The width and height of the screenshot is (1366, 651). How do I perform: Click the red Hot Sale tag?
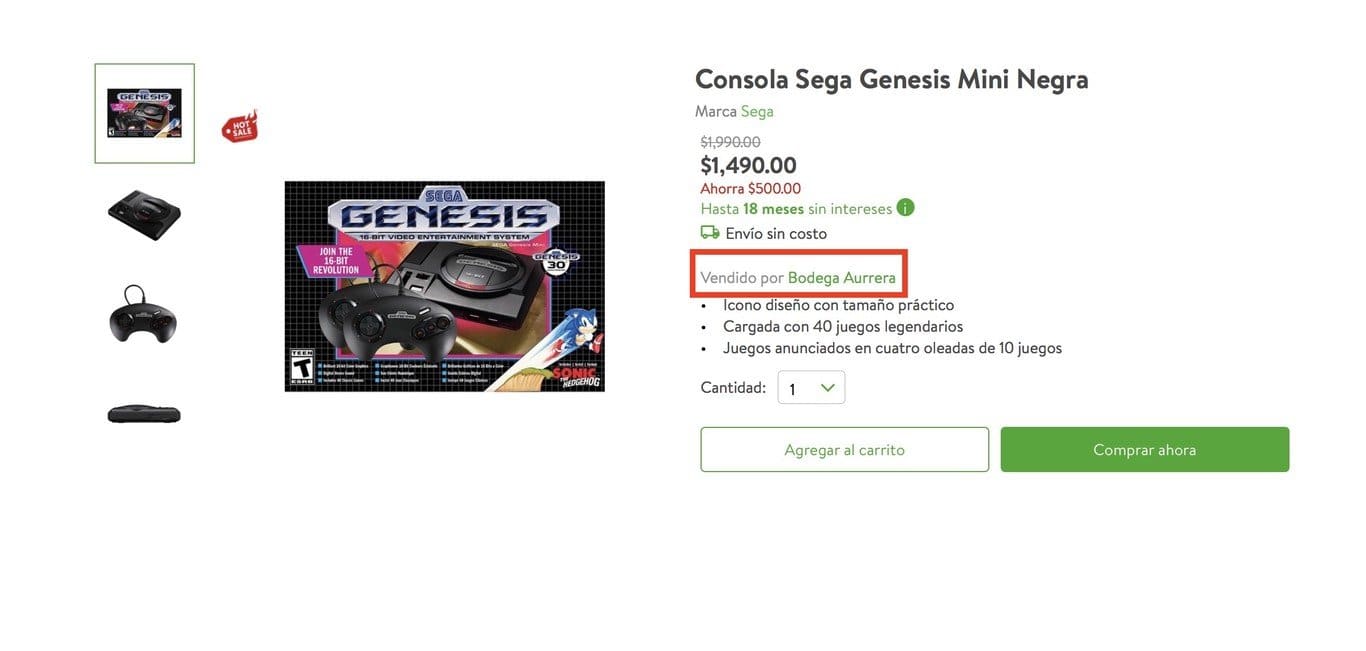tap(239, 126)
